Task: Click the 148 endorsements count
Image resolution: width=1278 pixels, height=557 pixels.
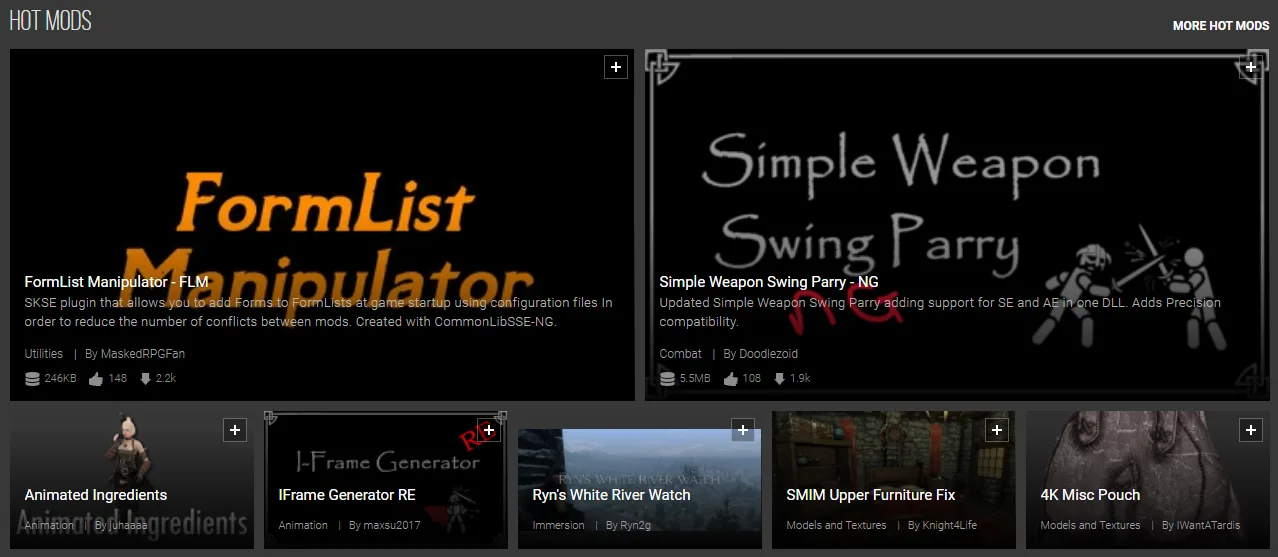Action: pos(117,379)
